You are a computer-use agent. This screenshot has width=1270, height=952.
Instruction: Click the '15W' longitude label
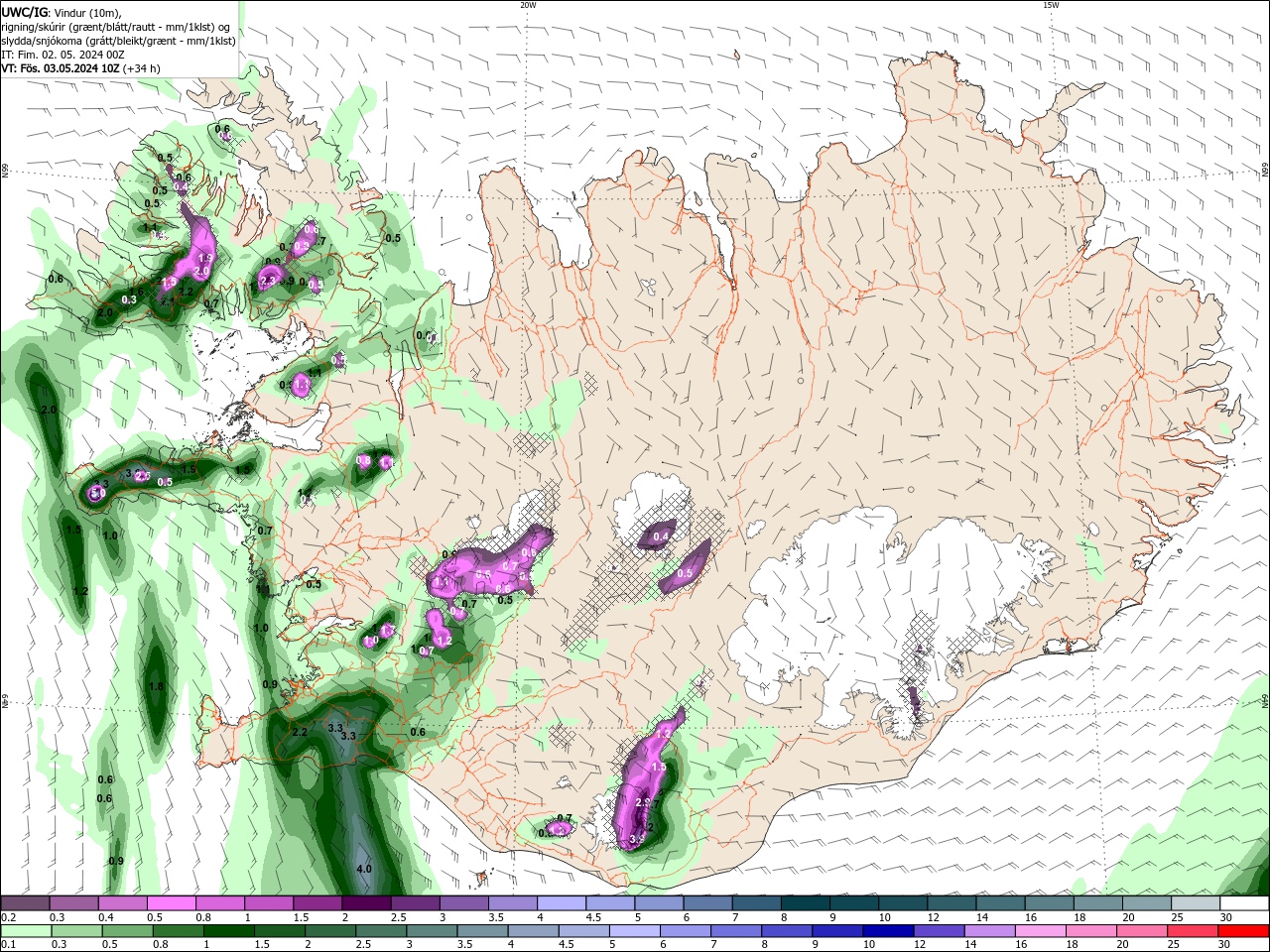tap(1051, 5)
